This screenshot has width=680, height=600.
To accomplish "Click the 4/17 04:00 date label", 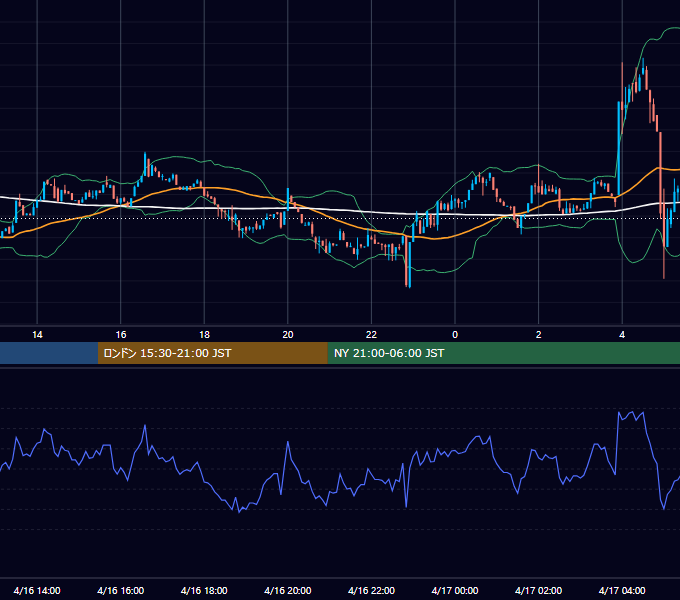I will pyautogui.click(x=622, y=590).
